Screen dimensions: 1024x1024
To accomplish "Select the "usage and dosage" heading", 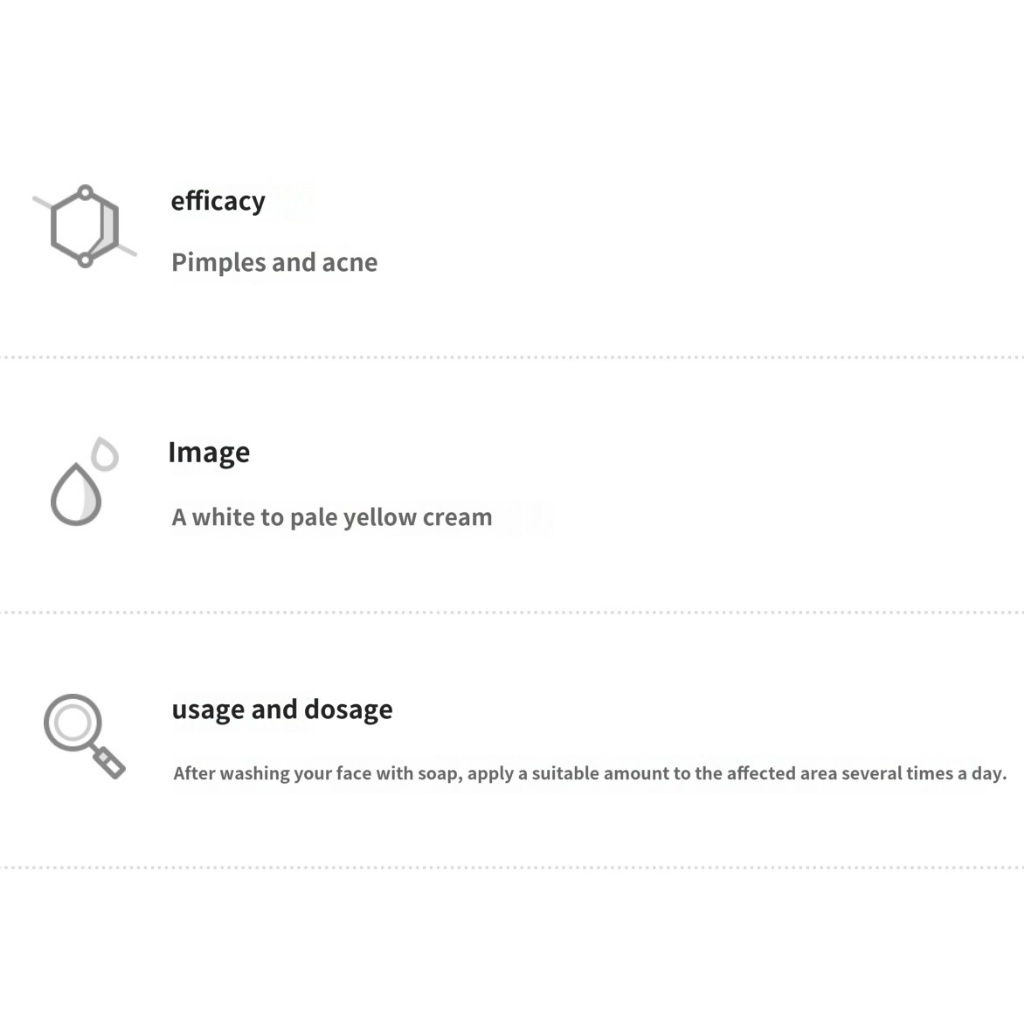I will [282, 710].
